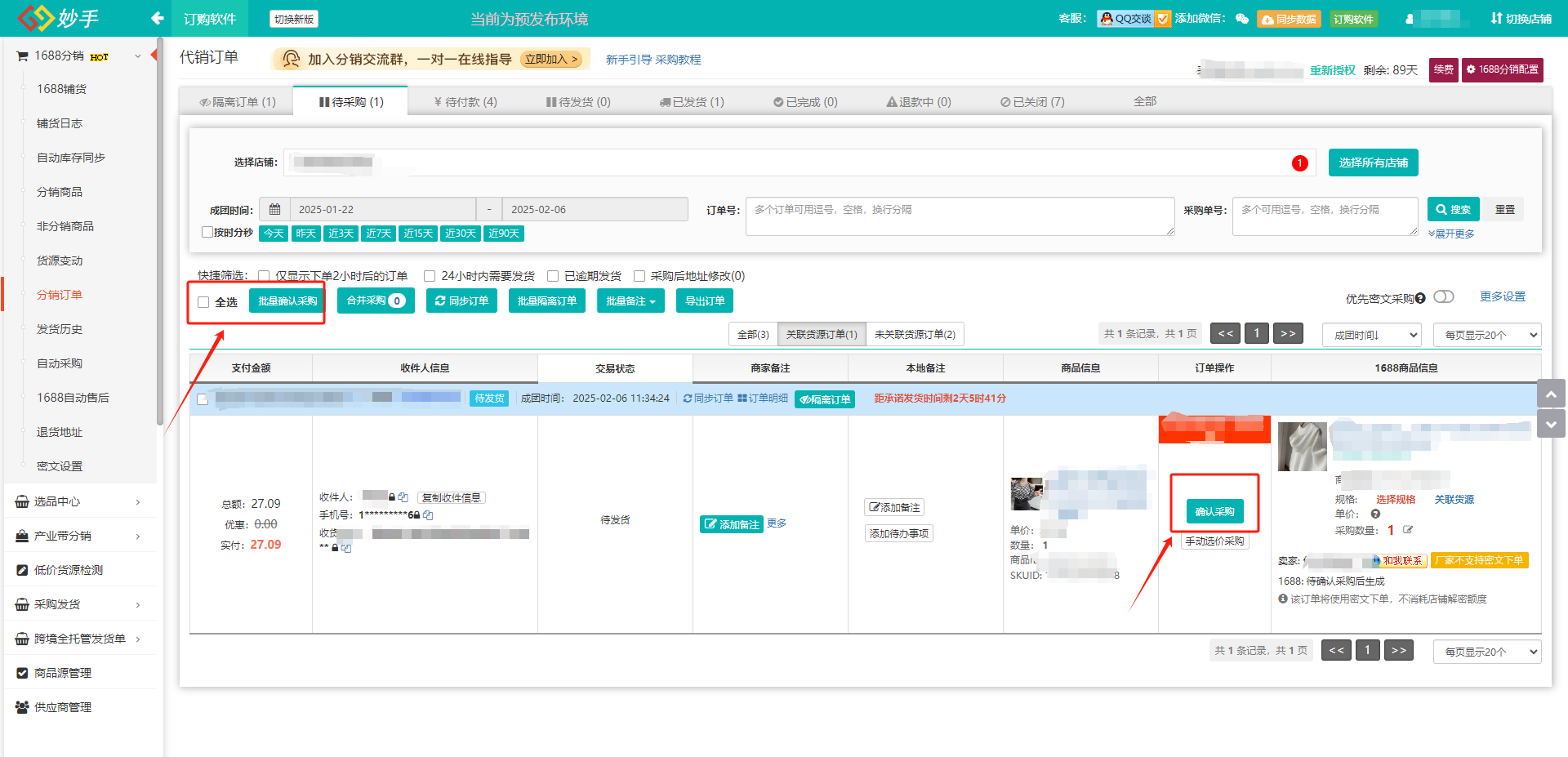Click the 1688分销配置 settings button

pyautogui.click(x=1502, y=69)
